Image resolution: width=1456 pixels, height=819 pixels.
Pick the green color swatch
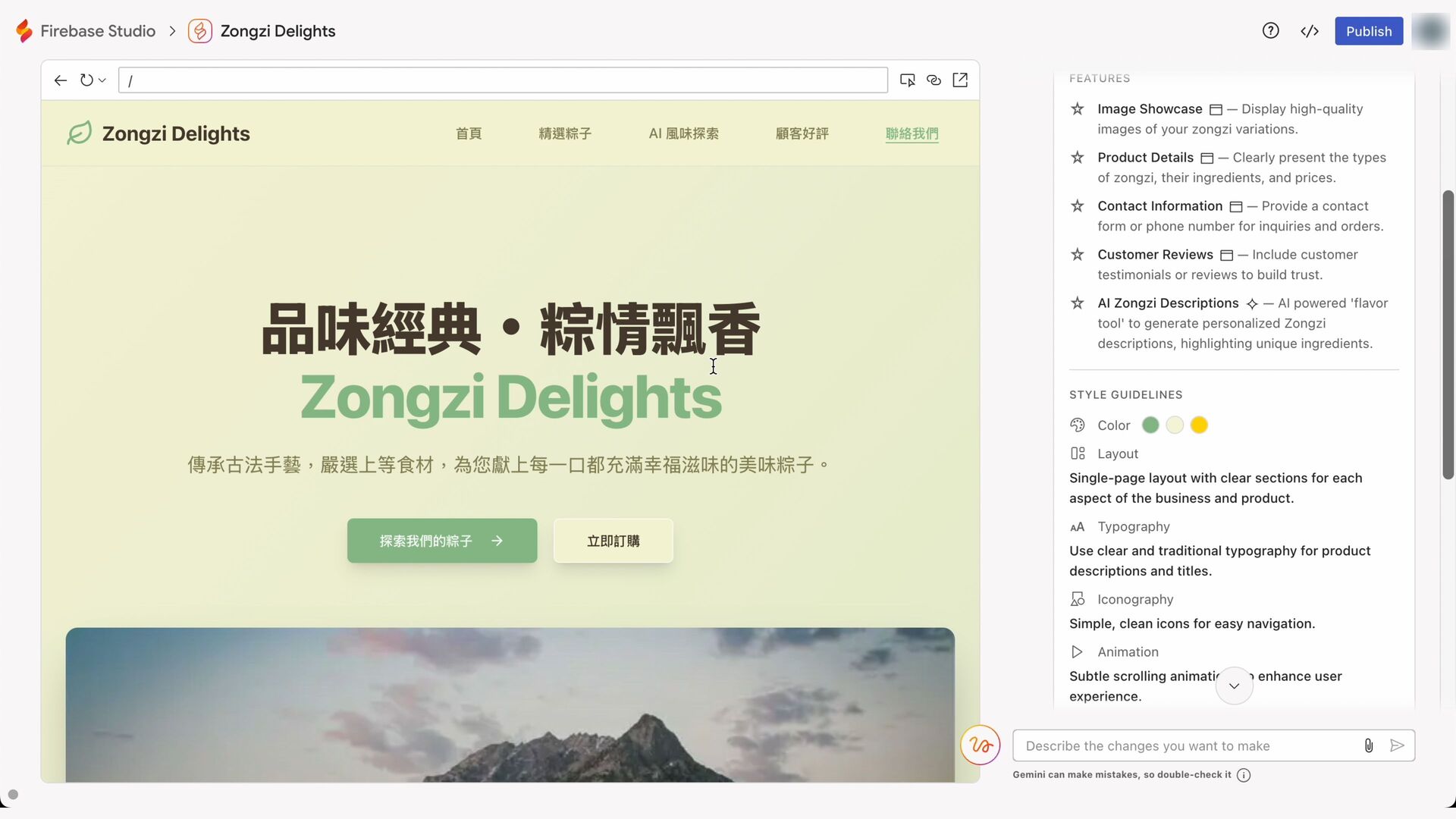[1150, 425]
